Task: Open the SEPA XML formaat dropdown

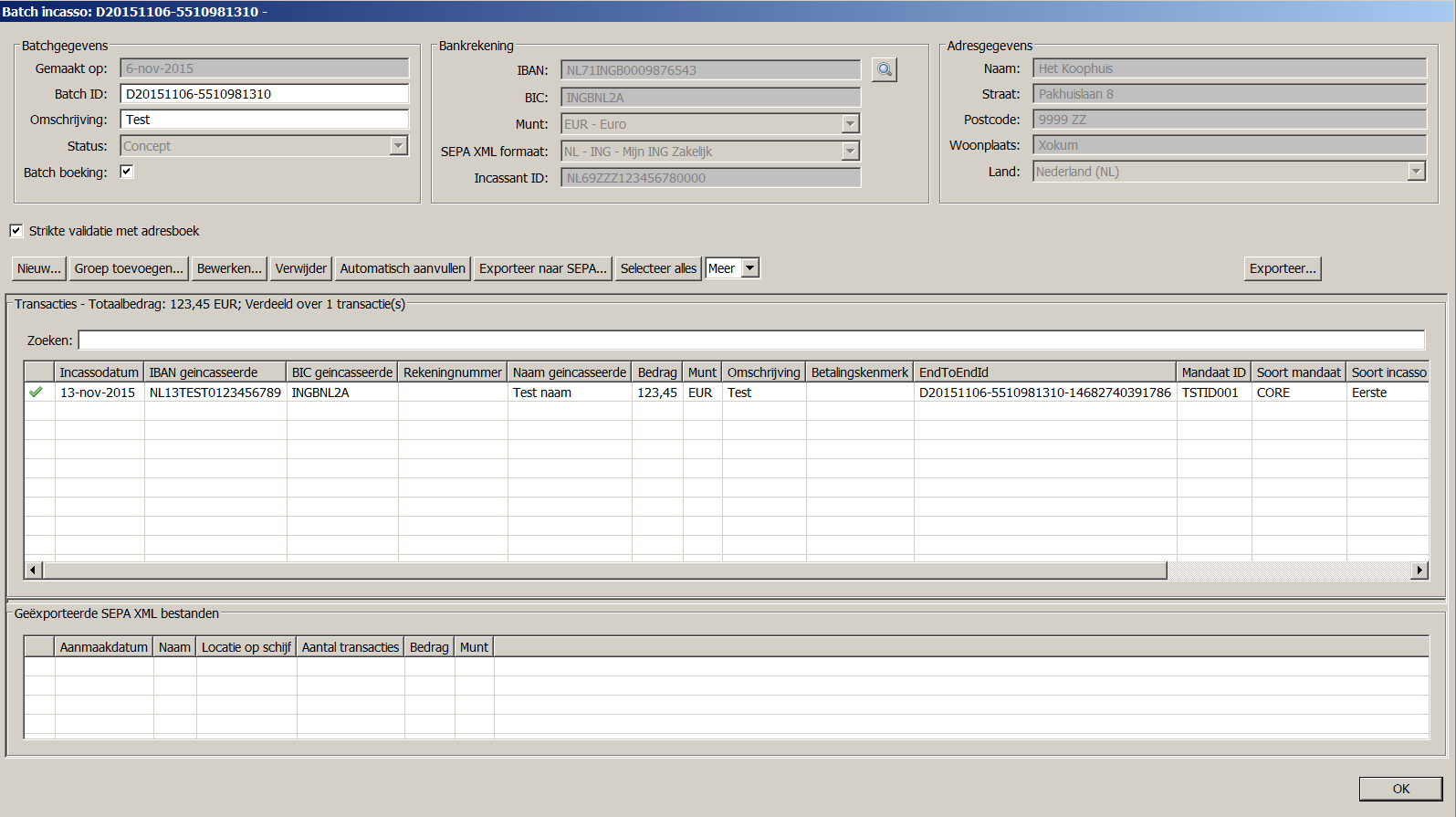Action: tap(850, 152)
